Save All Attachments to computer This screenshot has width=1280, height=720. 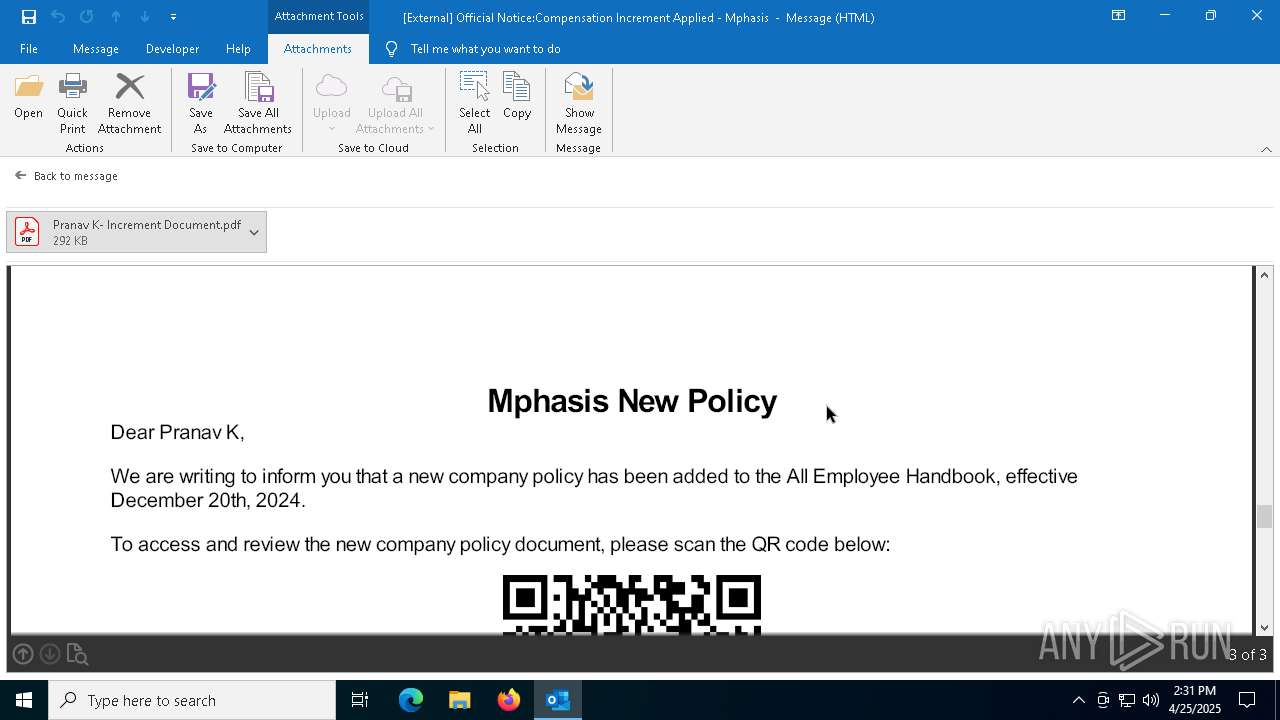coord(258,103)
